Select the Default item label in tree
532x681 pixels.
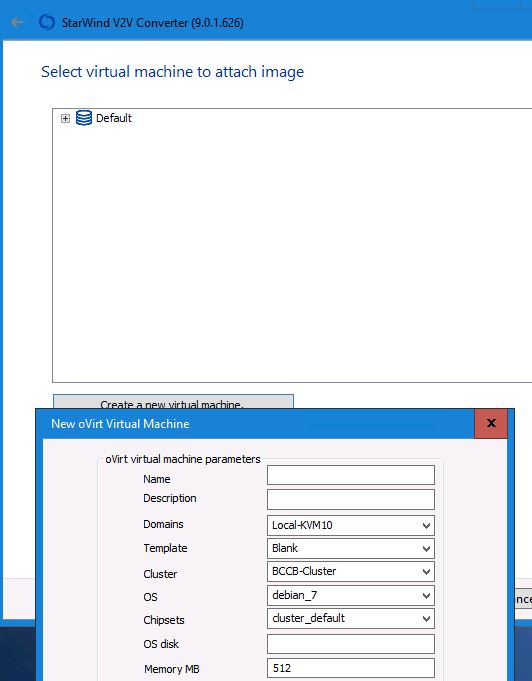click(x=114, y=118)
